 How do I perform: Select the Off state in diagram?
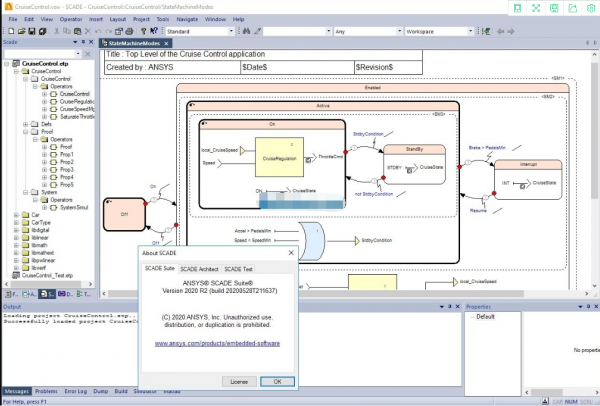click(124, 214)
